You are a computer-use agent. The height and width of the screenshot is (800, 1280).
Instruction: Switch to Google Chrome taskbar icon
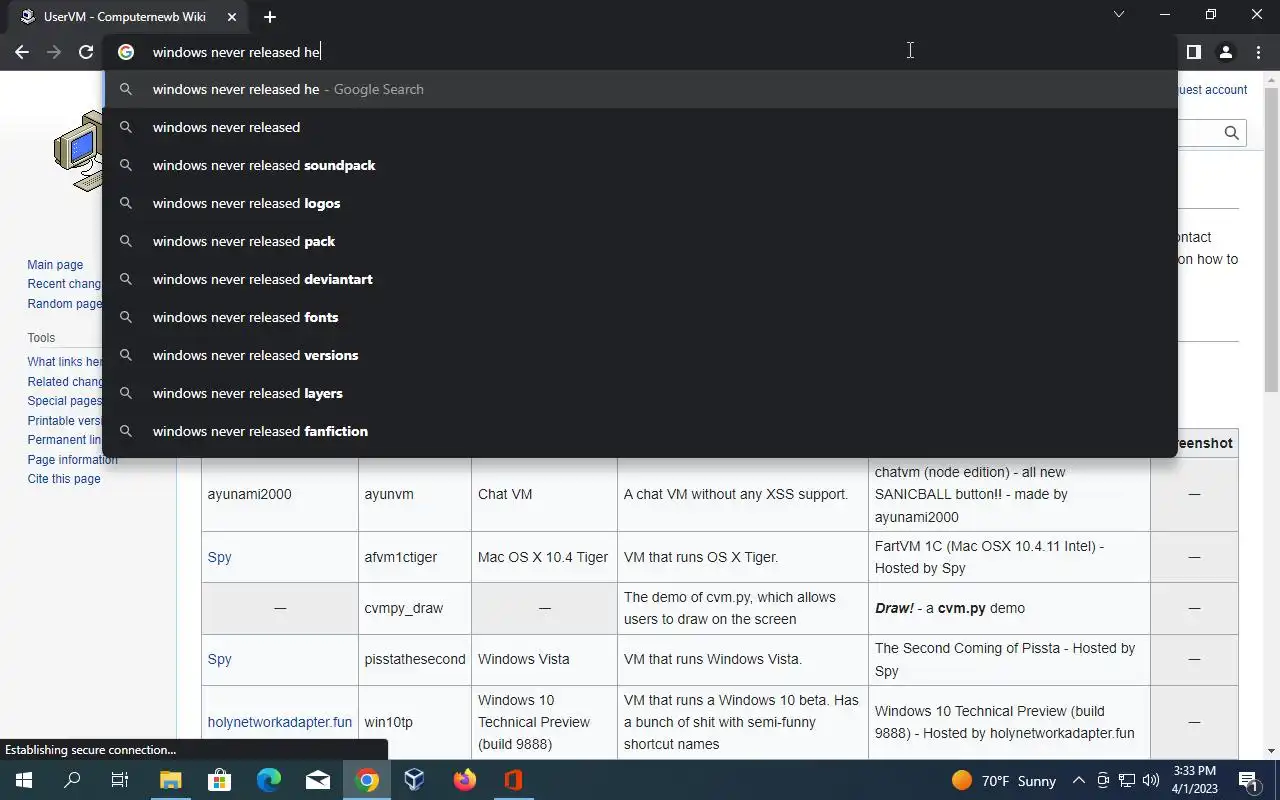pyautogui.click(x=367, y=780)
